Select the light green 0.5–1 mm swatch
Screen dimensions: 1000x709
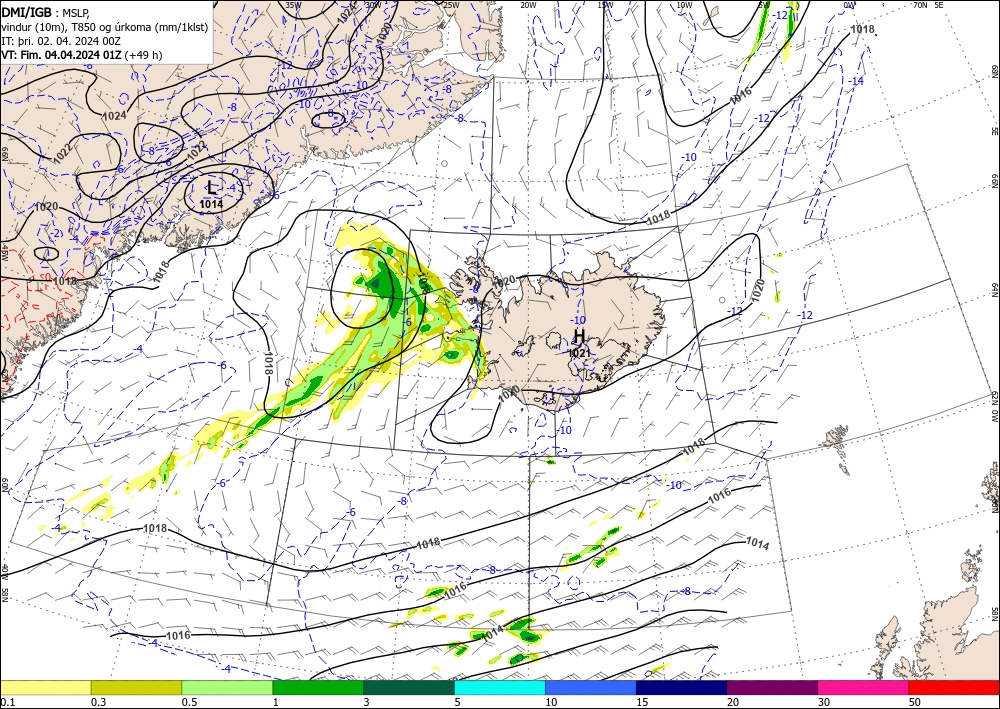(x=227, y=687)
